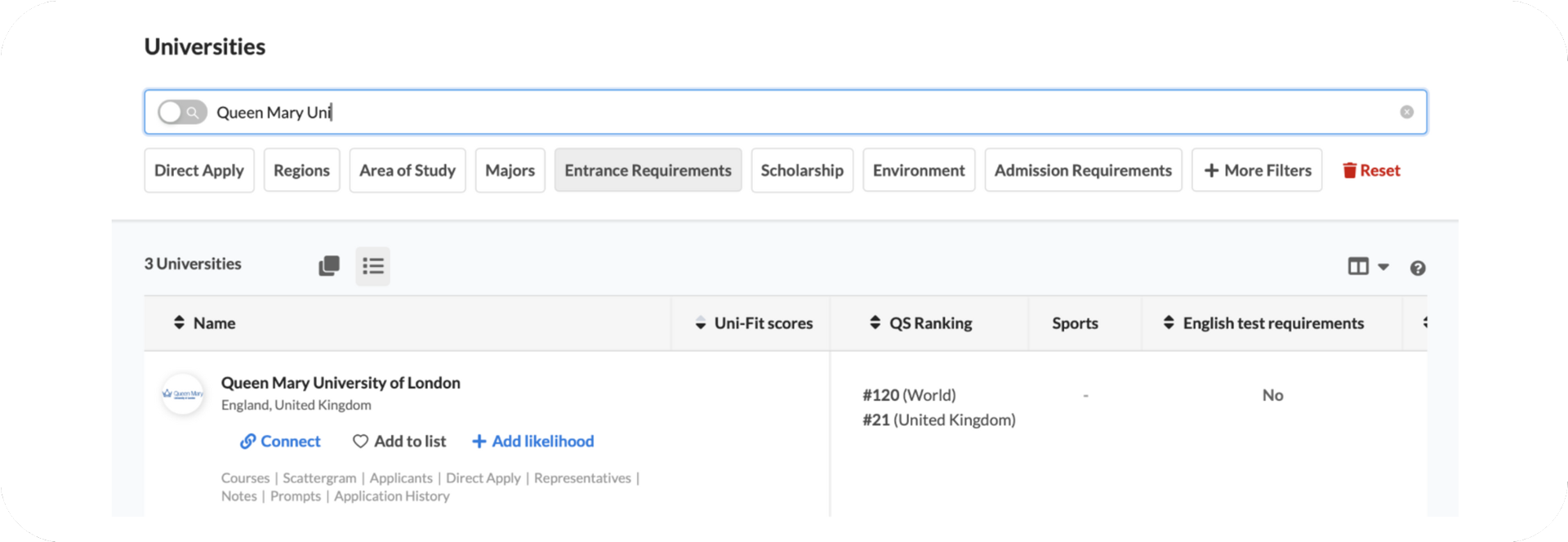Open the help question mark icon
The width and height of the screenshot is (1568, 542).
click(1418, 268)
